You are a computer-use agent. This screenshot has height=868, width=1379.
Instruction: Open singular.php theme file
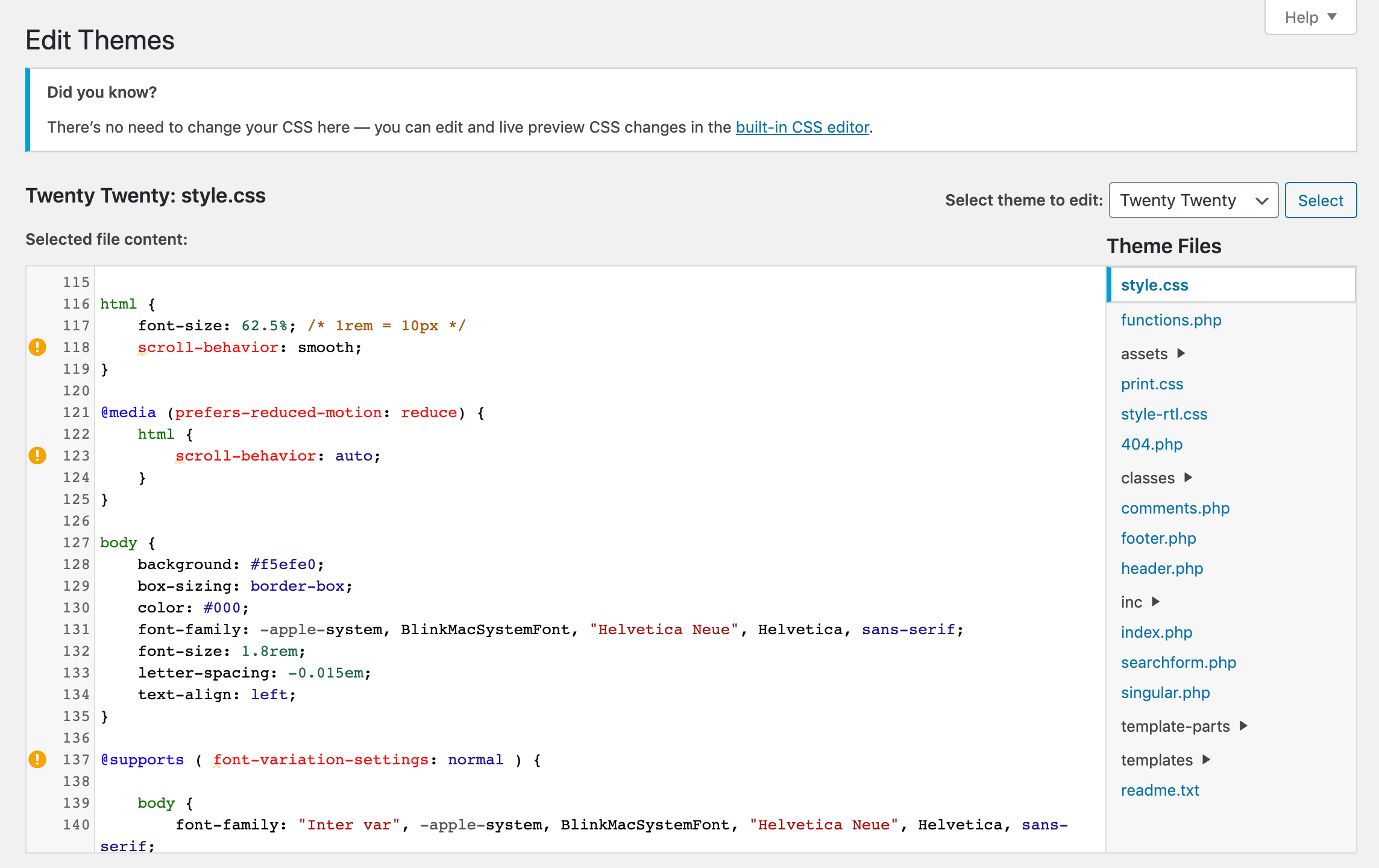point(1165,693)
